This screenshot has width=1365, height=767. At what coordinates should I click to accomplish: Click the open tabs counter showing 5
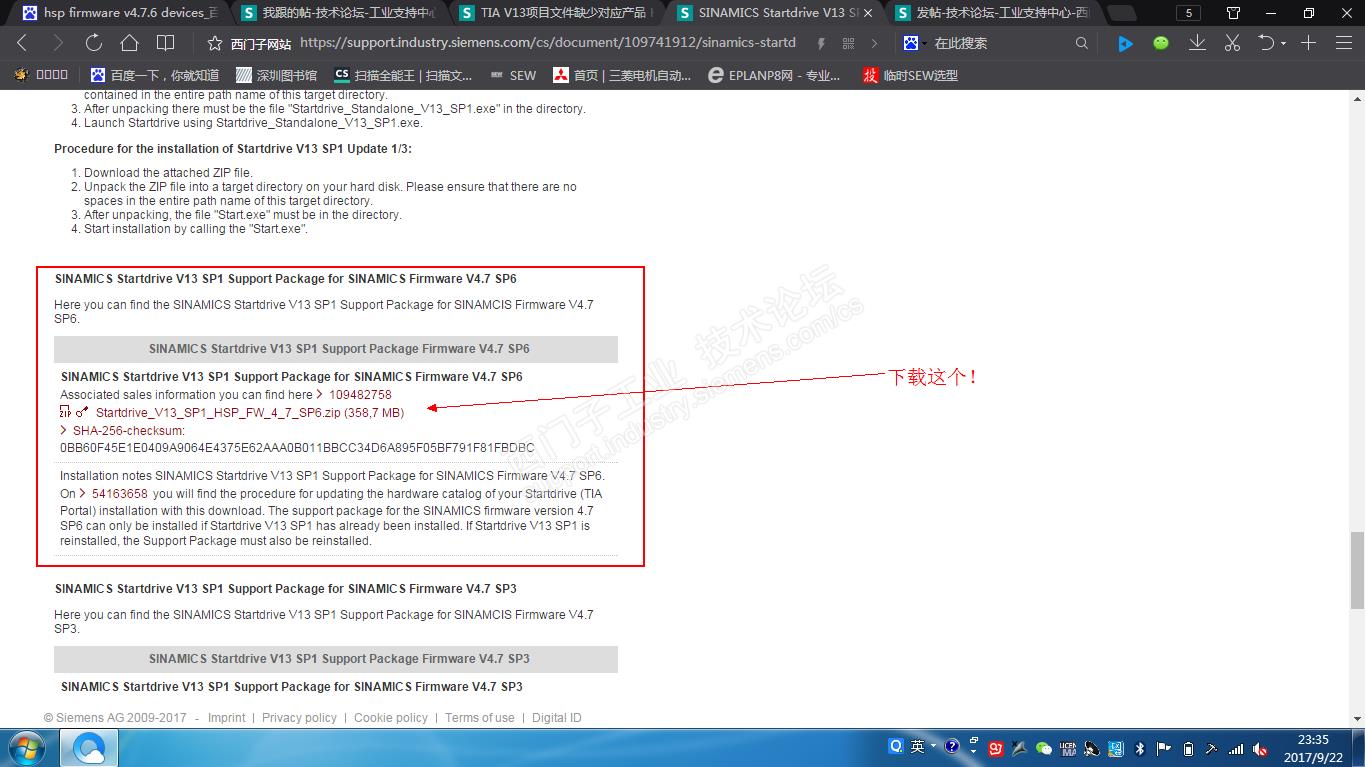point(1188,13)
